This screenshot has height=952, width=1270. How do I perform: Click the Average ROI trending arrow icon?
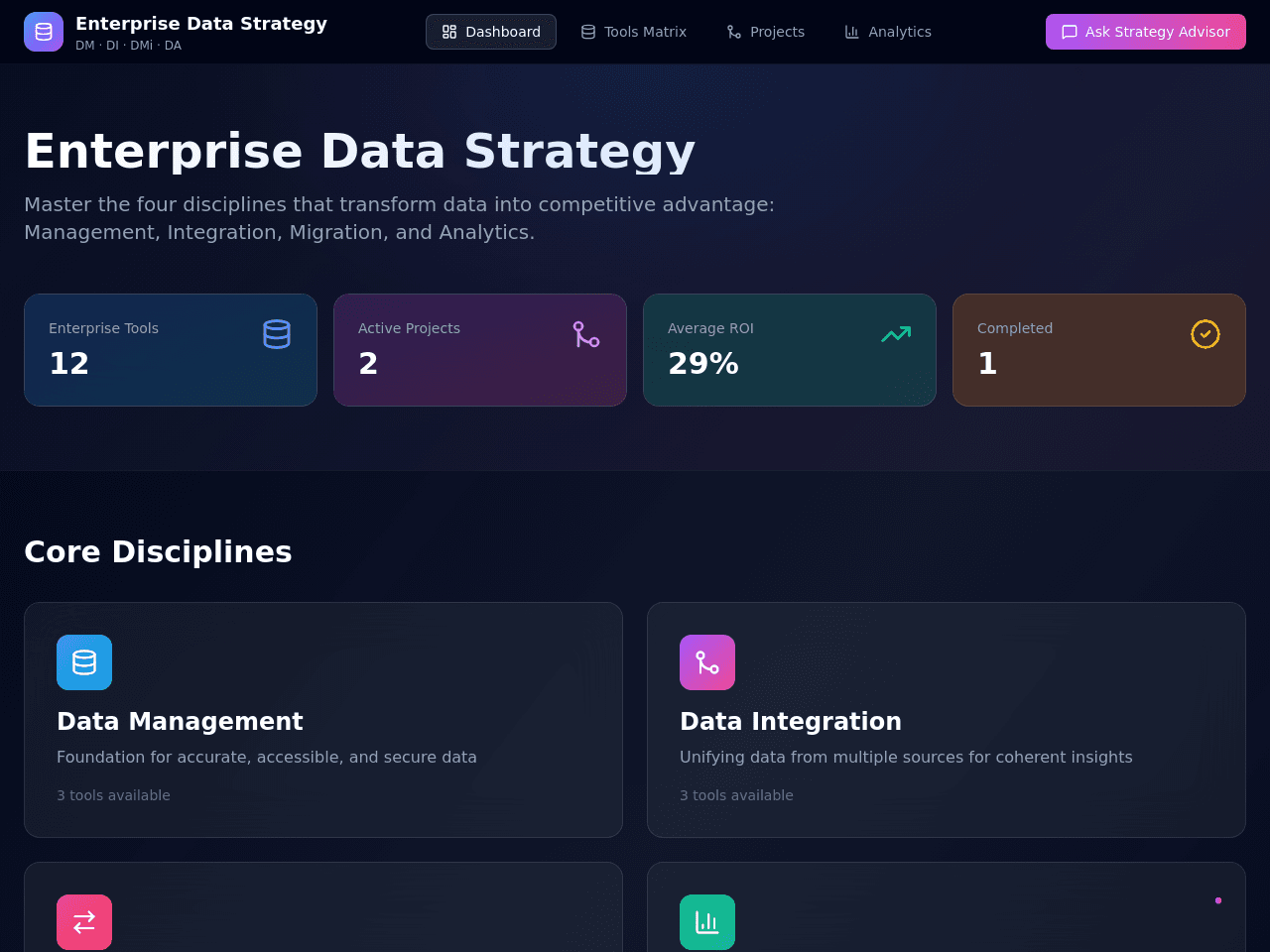tap(896, 334)
